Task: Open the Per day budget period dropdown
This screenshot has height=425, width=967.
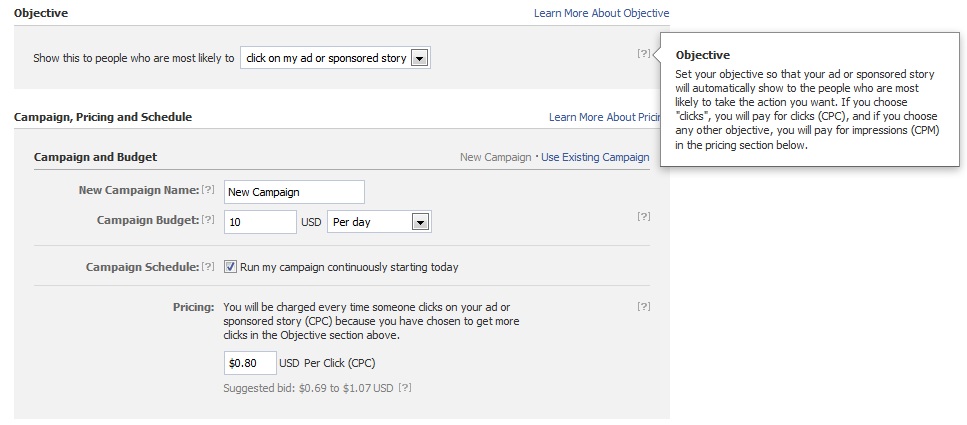Action: coord(379,222)
